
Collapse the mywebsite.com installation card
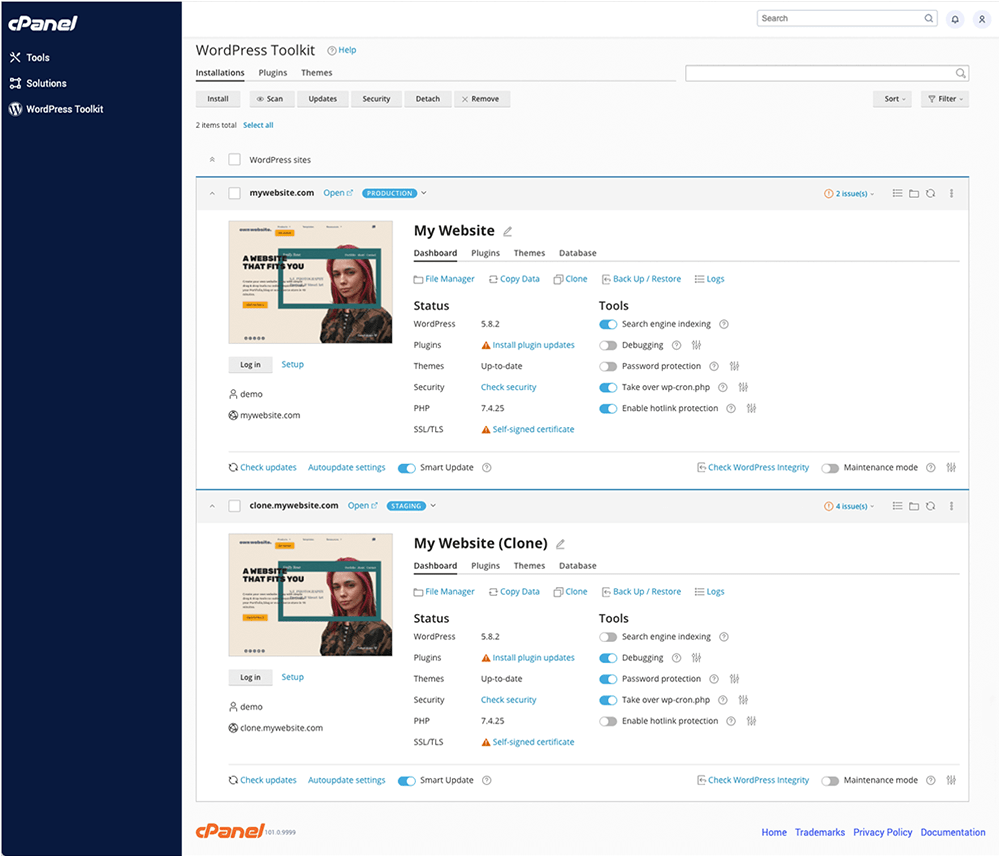[x=211, y=193]
